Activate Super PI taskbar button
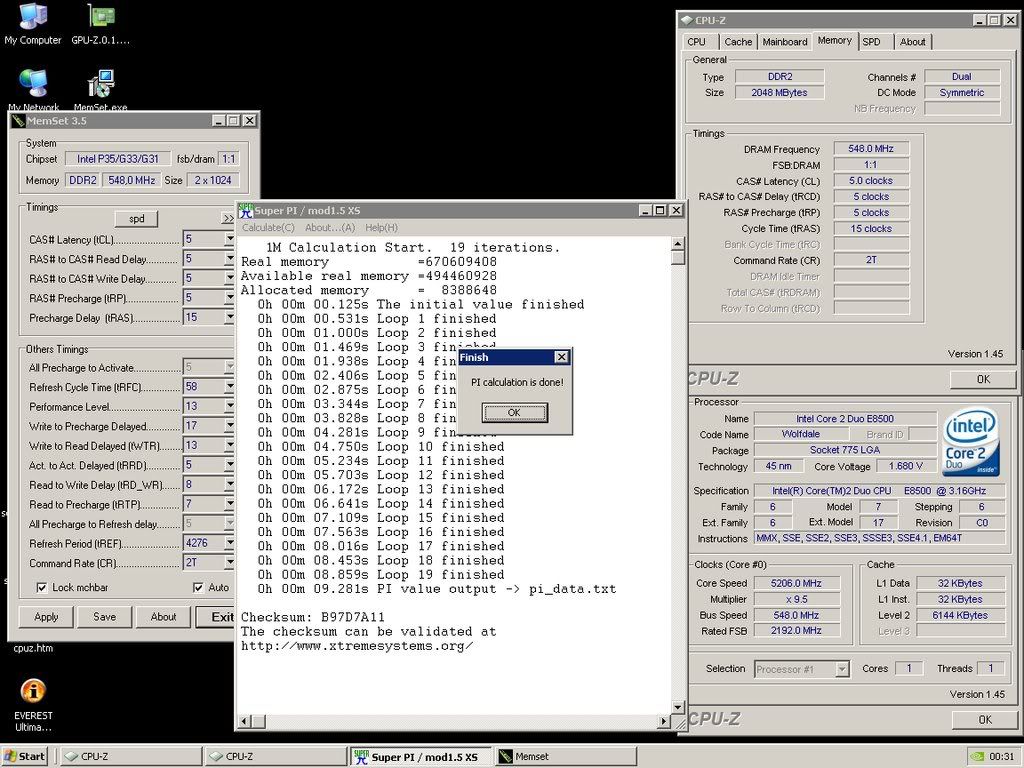This screenshot has width=1024, height=768. tap(420, 756)
